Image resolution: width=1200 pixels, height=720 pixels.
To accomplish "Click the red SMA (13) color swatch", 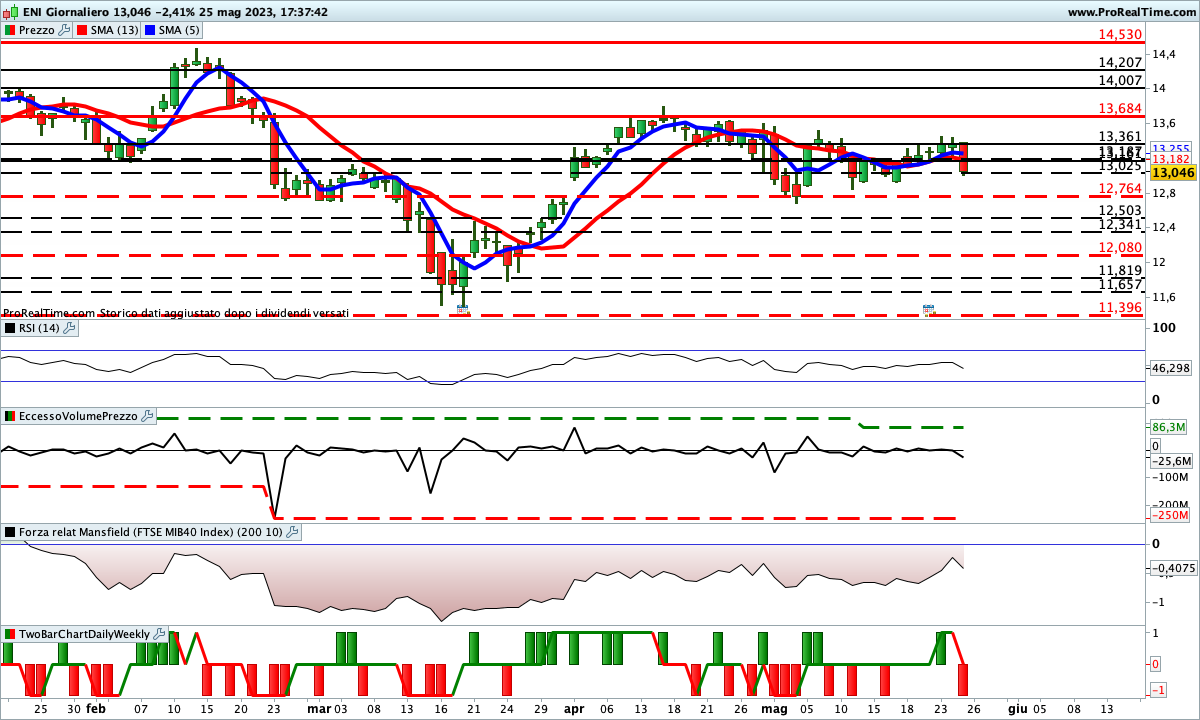I will (82, 30).
